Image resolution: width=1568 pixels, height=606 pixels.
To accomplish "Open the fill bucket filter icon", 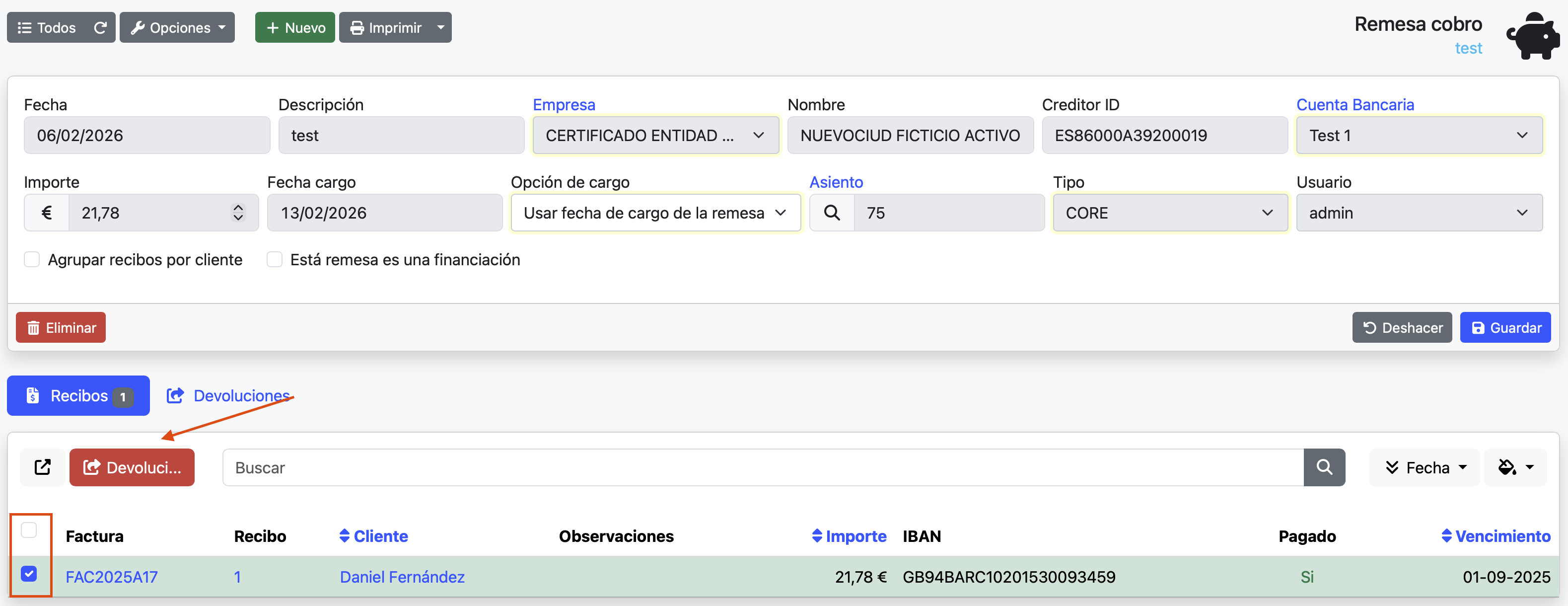I will click(x=1515, y=467).
